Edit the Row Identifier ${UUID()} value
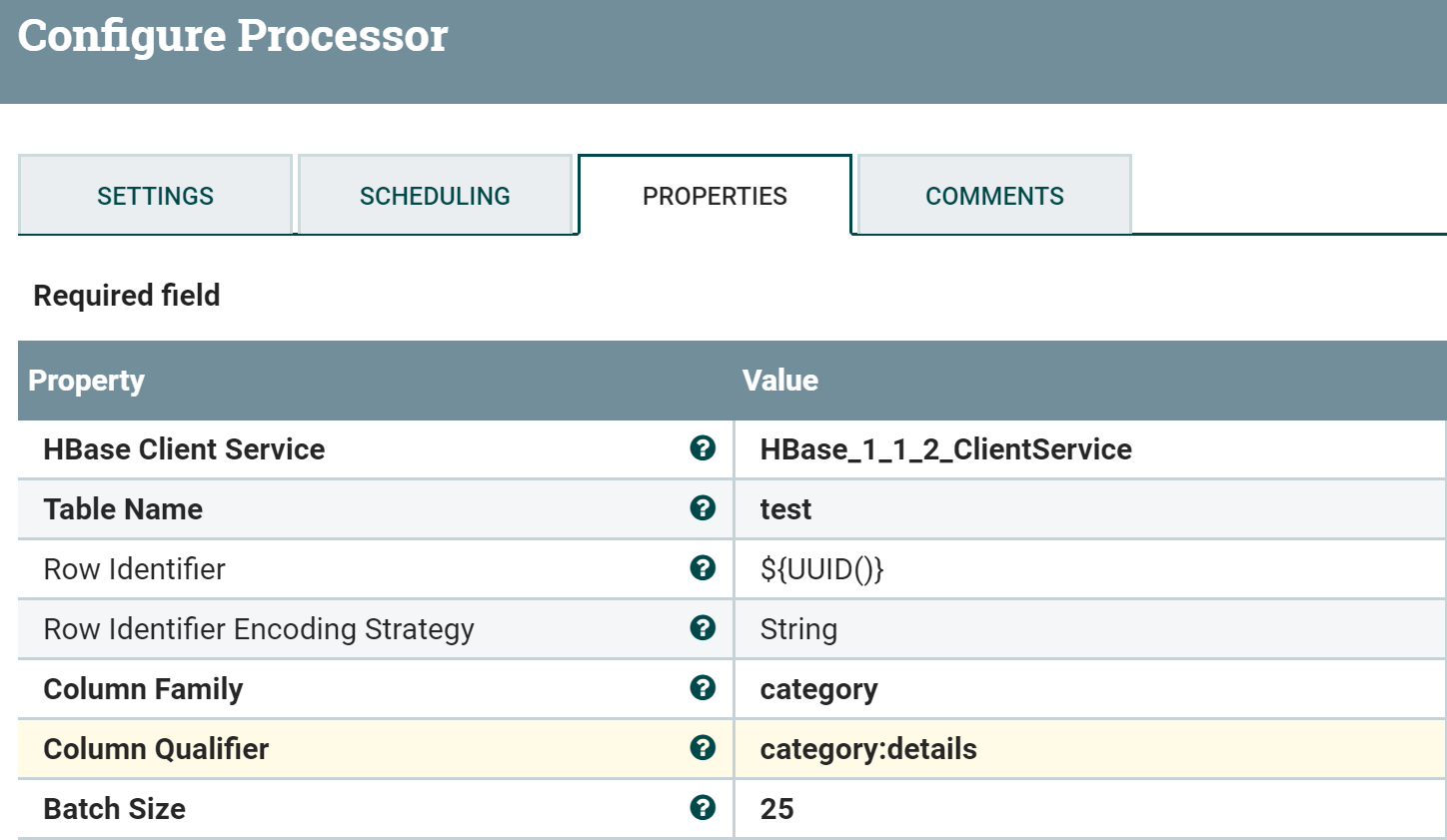This screenshot has height=840, width=1447. click(821, 569)
